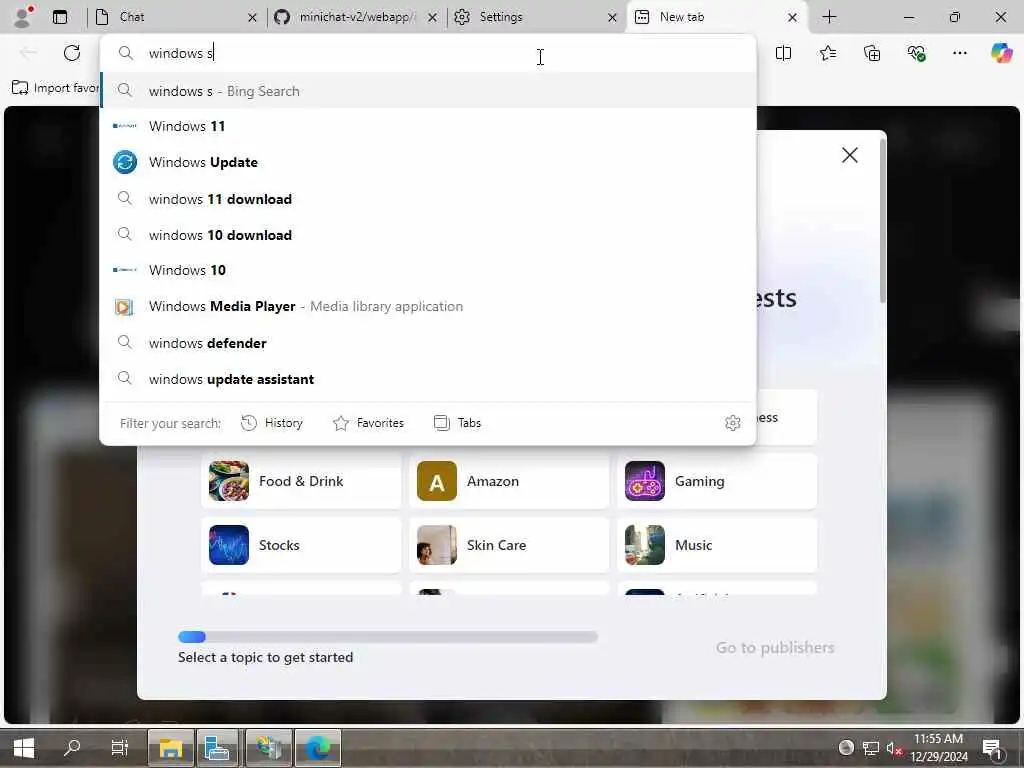Image resolution: width=1024 pixels, height=768 pixels.
Task: Choose 'windows 11 download' suggestion
Action: (428, 199)
